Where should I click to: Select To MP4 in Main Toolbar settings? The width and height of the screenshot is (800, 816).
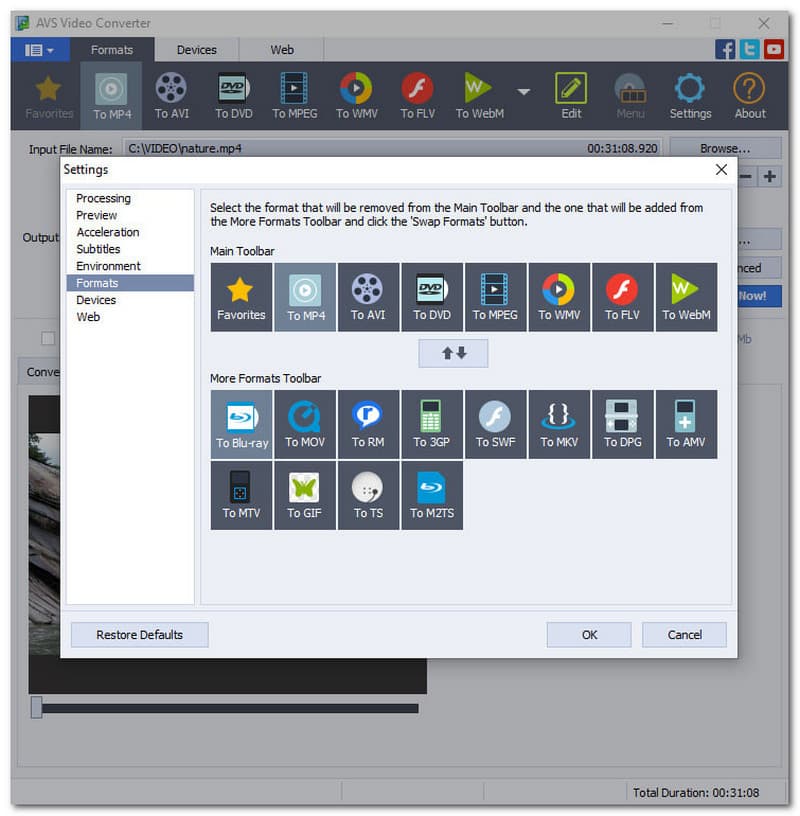point(305,297)
